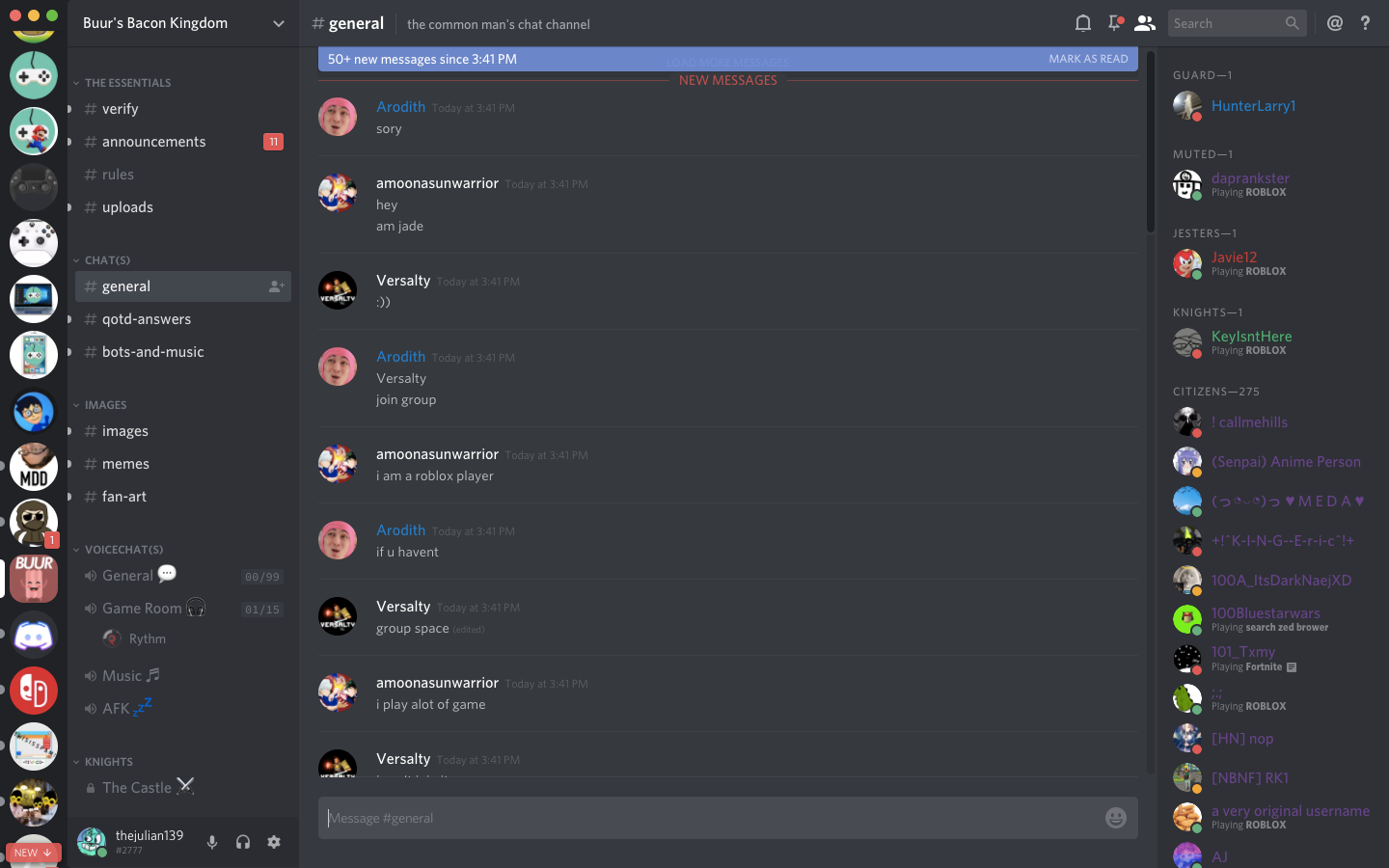The width and height of the screenshot is (1389, 868).
Task: Click MARK AS READ
Action: [1088, 59]
